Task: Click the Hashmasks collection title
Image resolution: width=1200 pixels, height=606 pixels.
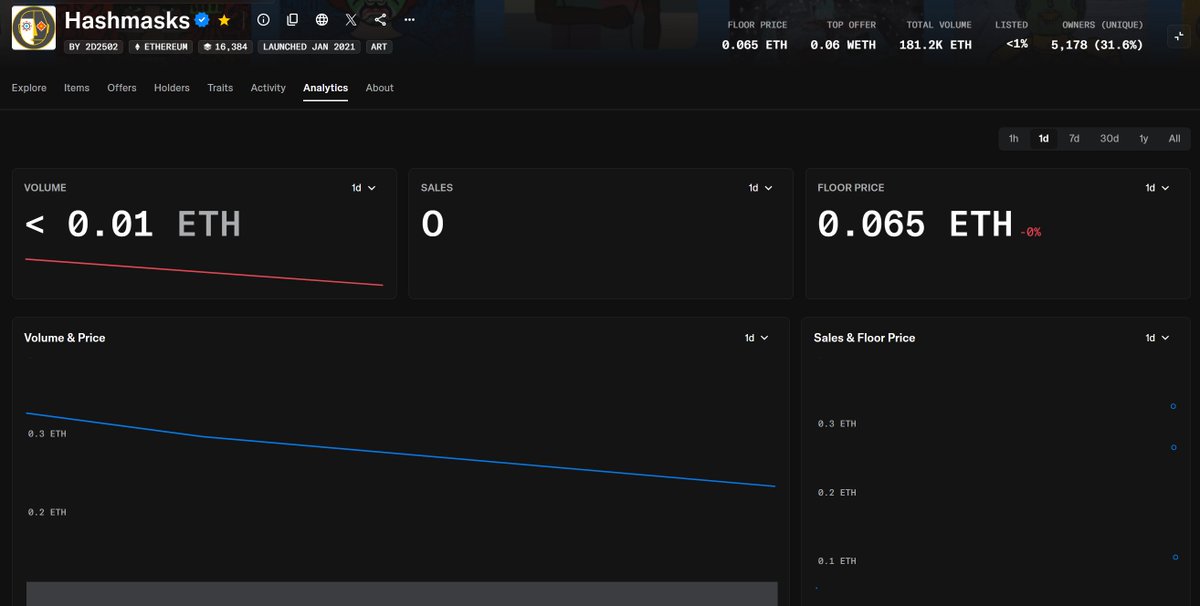Action: click(127, 20)
